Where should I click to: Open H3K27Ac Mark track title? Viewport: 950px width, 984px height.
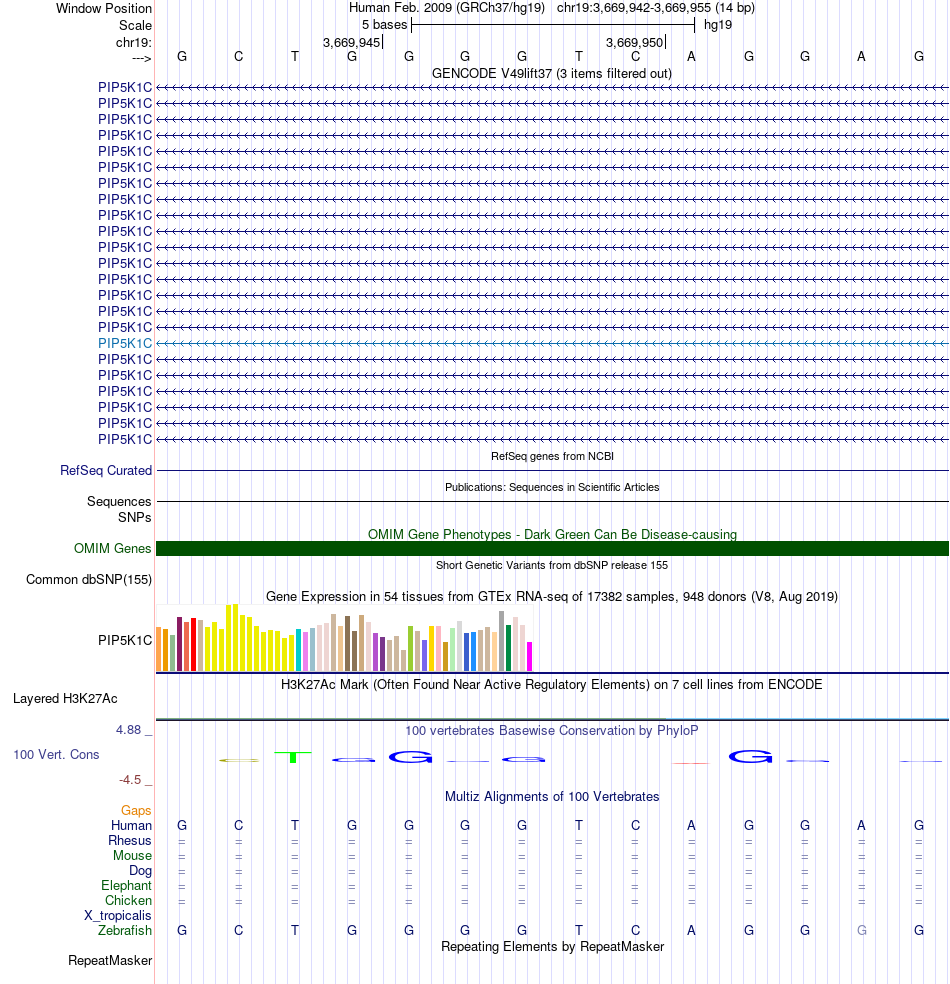click(x=552, y=684)
